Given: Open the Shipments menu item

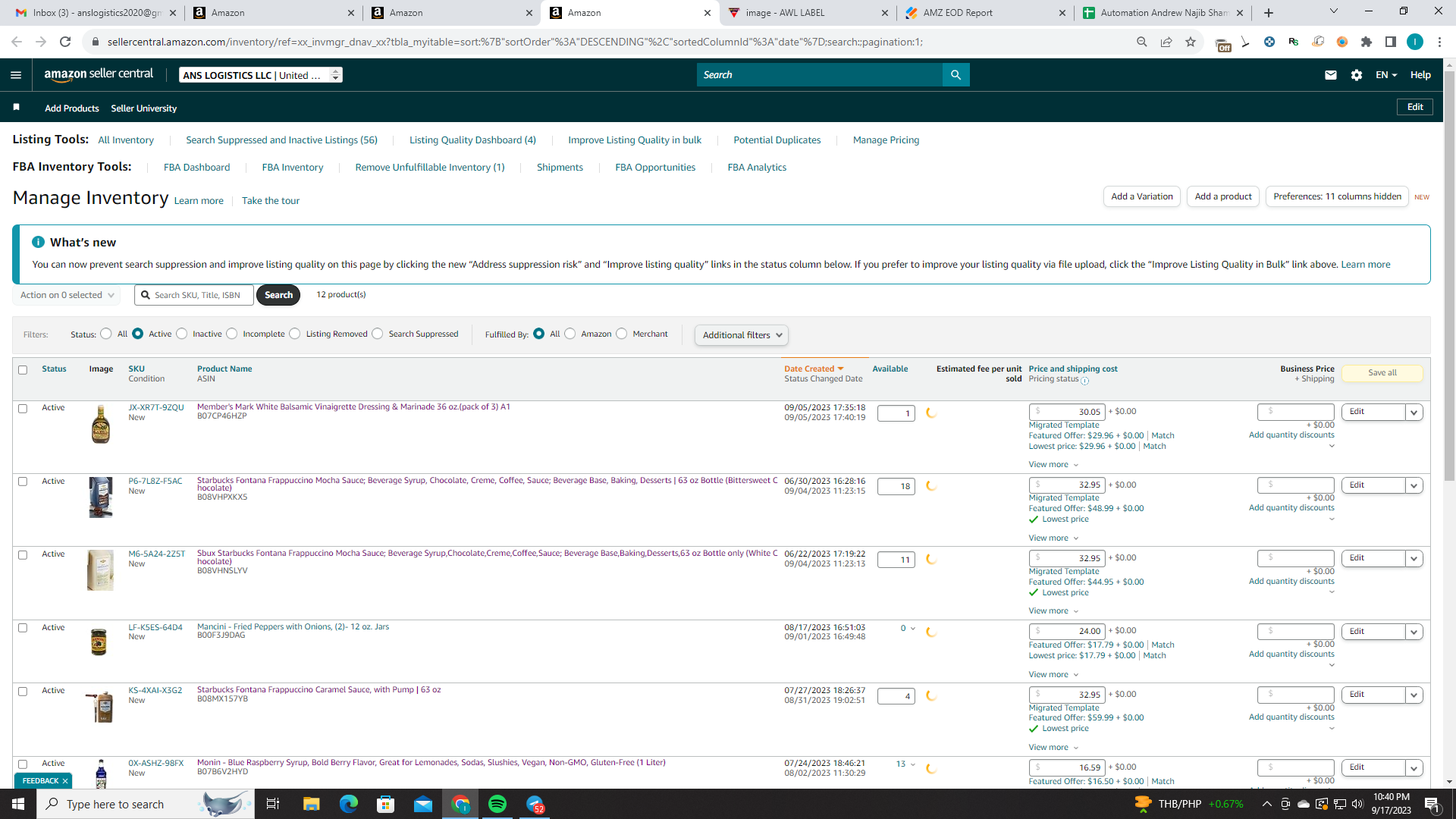Looking at the screenshot, I should (x=560, y=168).
